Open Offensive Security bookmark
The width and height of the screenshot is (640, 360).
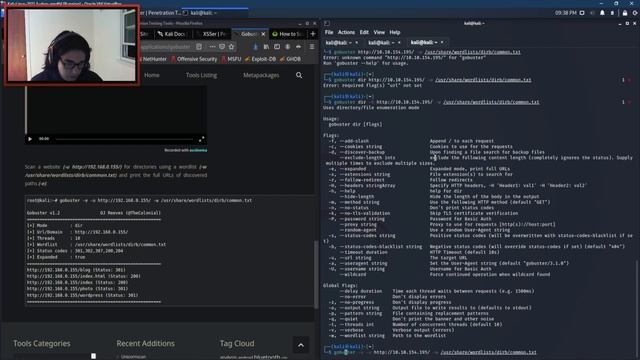coord(194,59)
